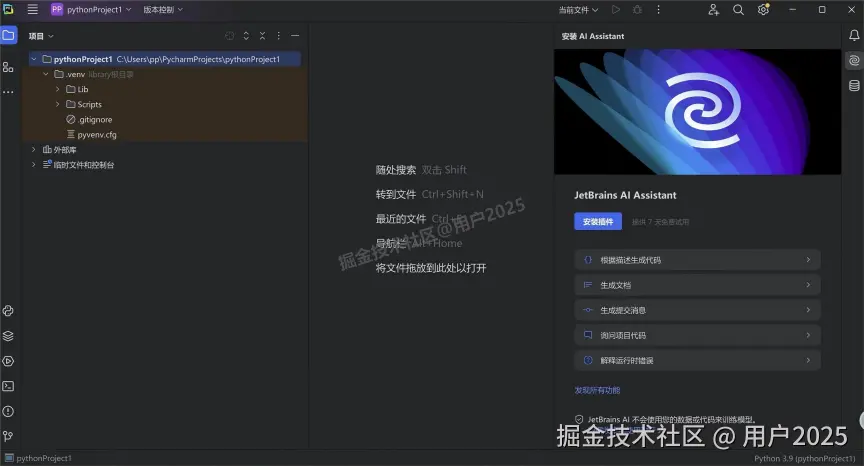Select the pyvenv.cfg file
The width and height of the screenshot is (864, 466).
[91, 134]
